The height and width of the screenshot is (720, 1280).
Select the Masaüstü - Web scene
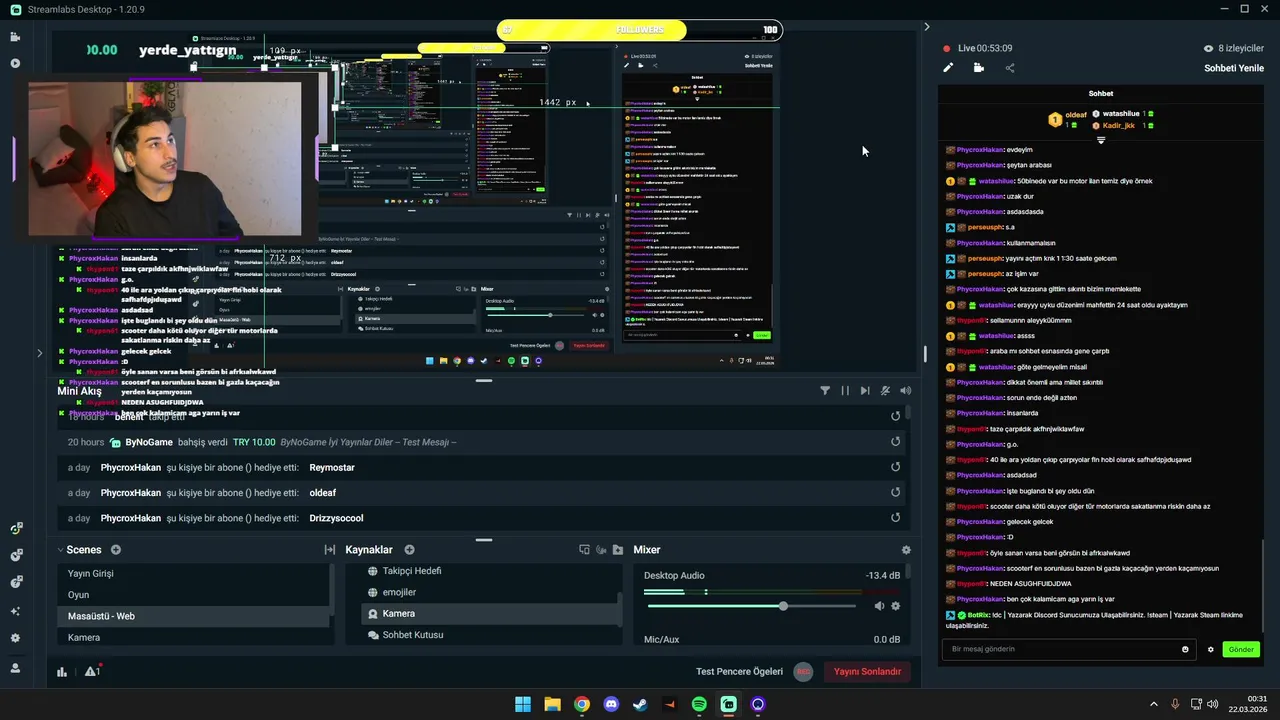pos(193,616)
